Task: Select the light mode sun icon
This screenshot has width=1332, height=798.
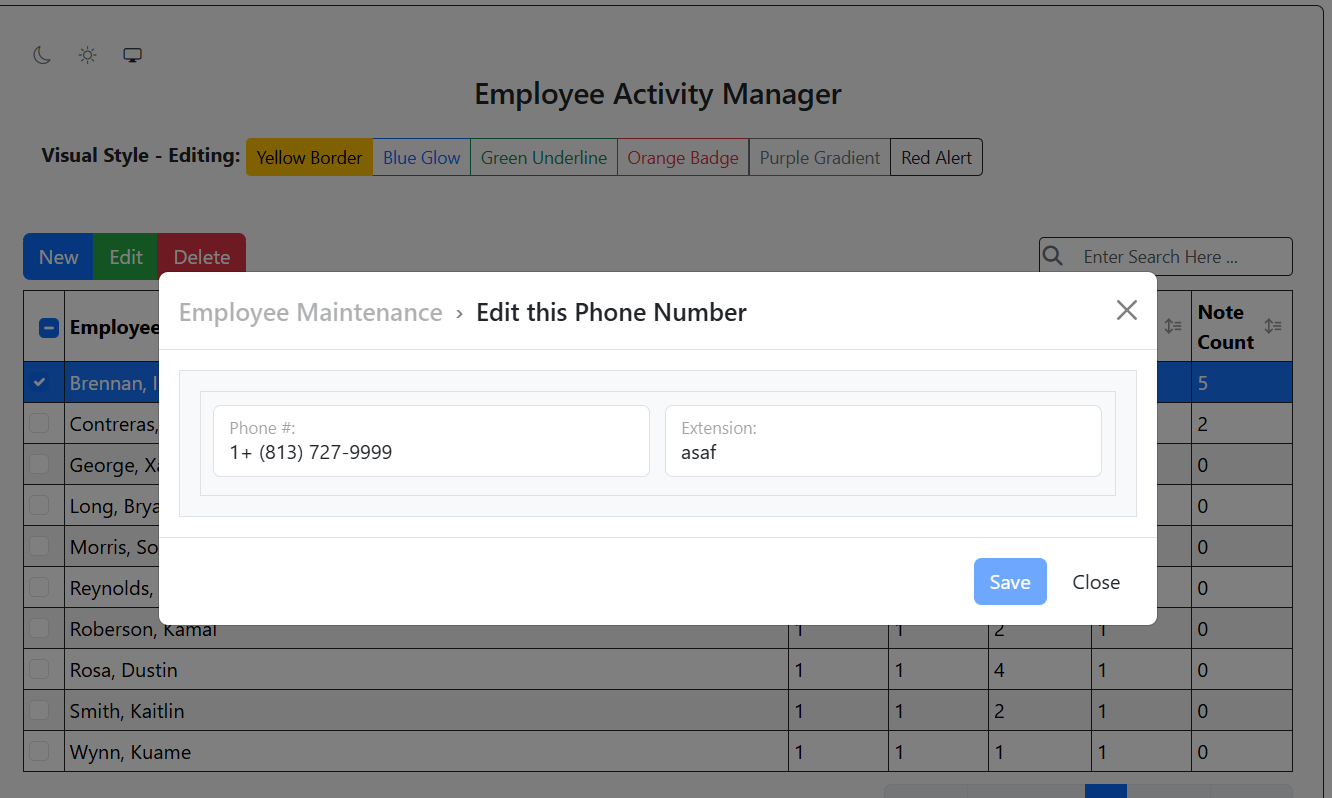Action: tap(88, 55)
